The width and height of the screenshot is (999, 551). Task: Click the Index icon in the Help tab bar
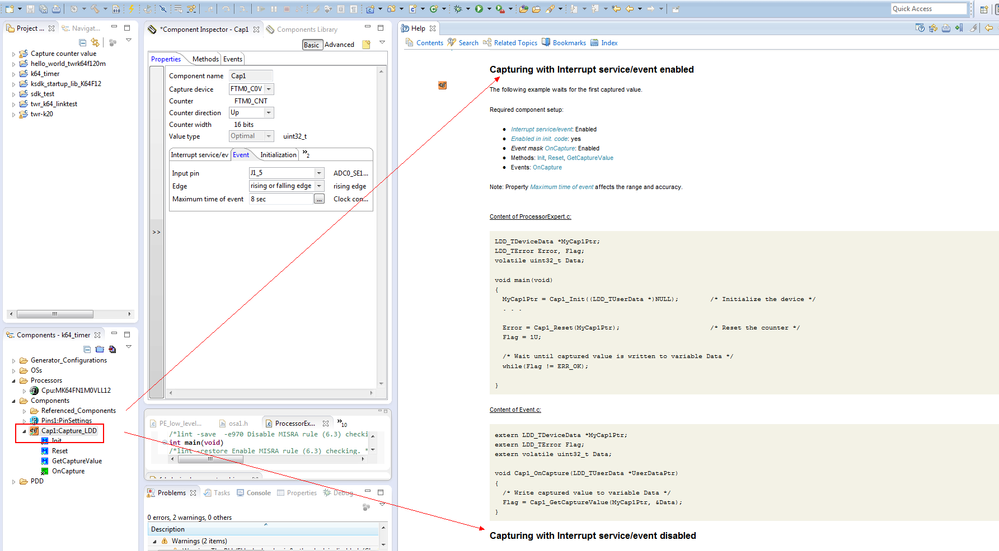[594, 42]
